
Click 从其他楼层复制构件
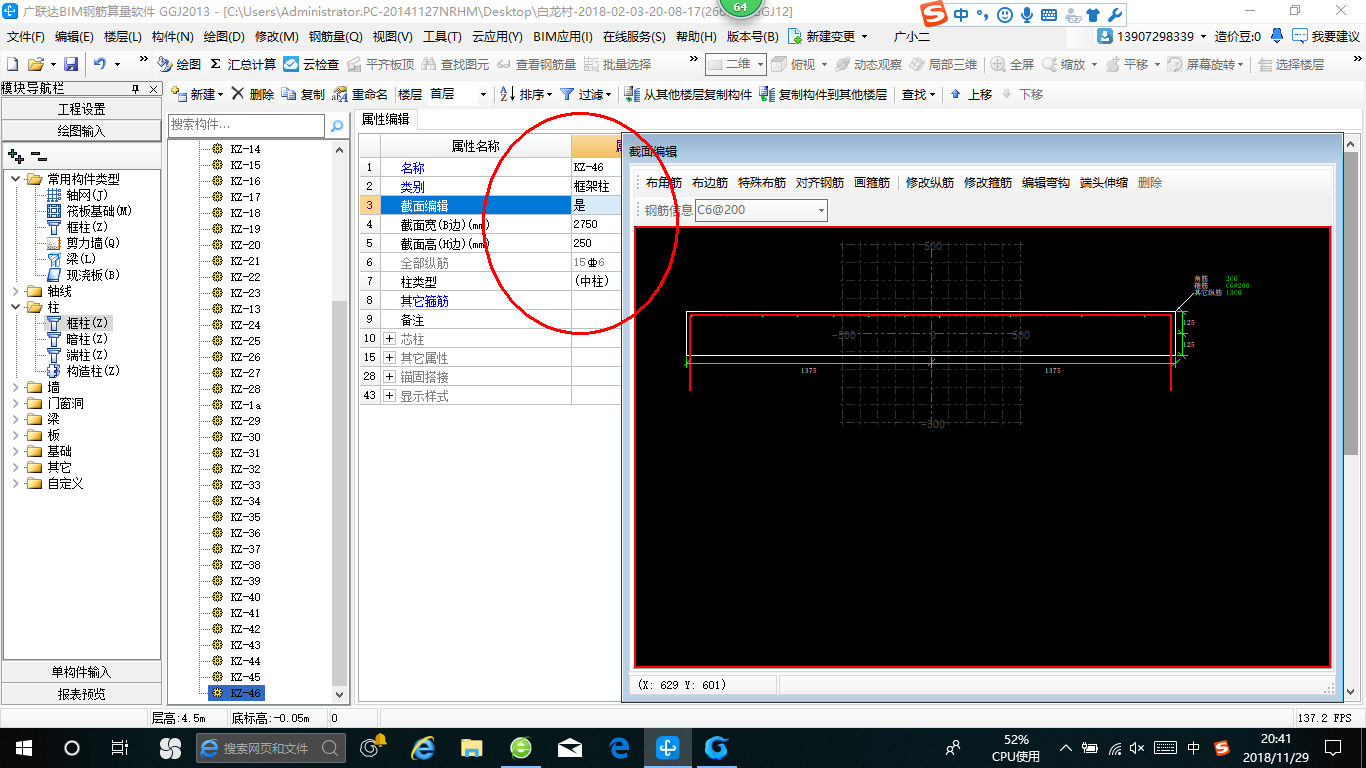[688, 94]
